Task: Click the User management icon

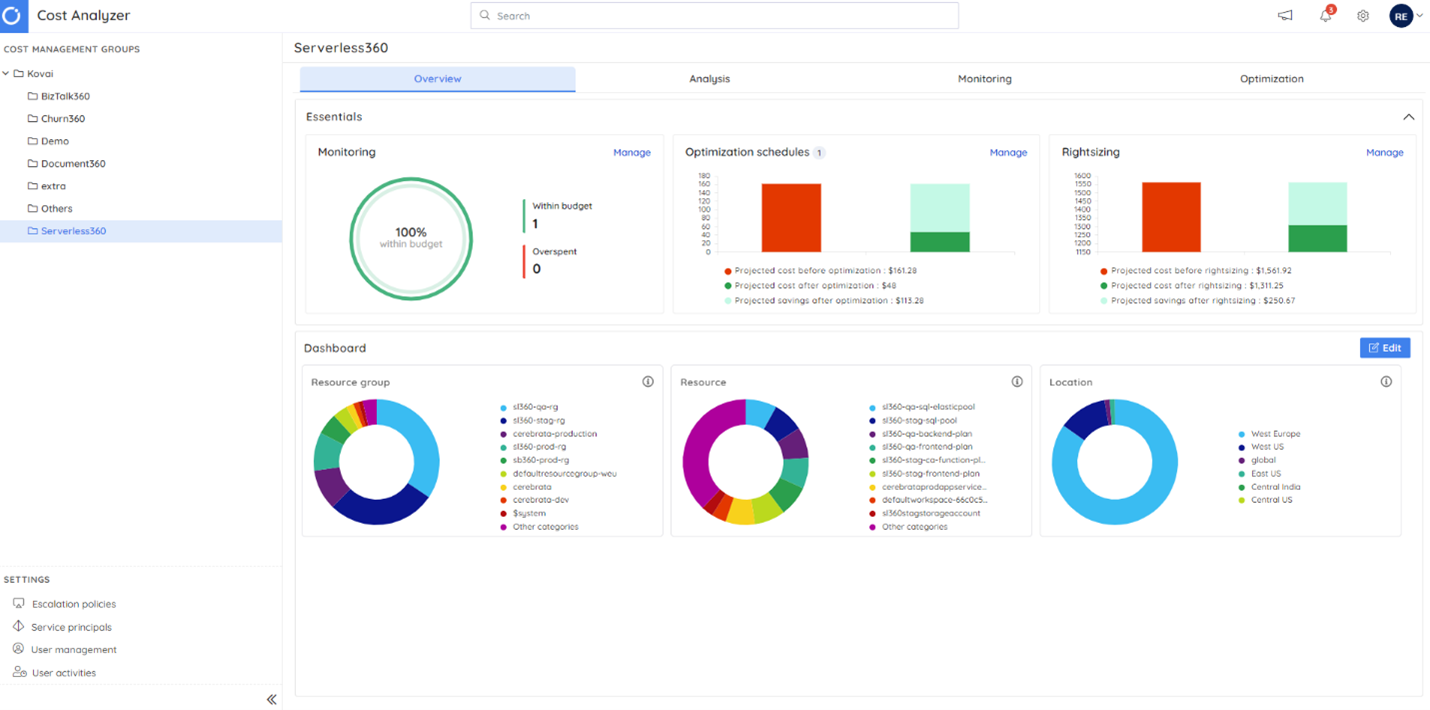Action: 17,649
